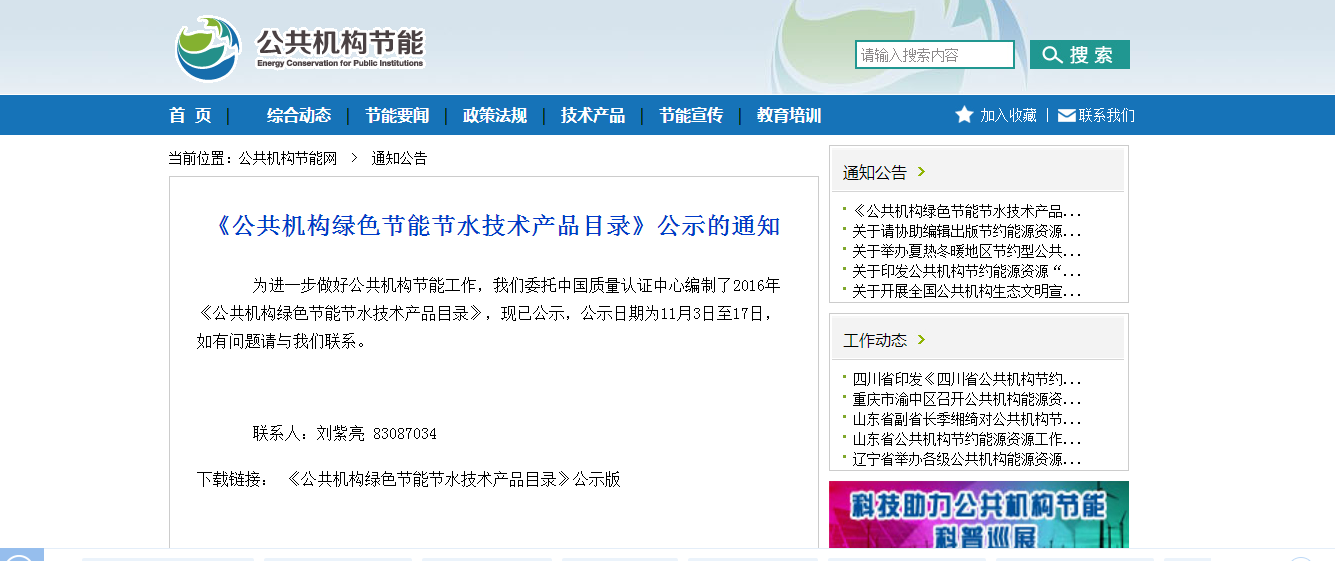
Task: Click the 公共机构节能 site logo
Action: coord(300,48)
